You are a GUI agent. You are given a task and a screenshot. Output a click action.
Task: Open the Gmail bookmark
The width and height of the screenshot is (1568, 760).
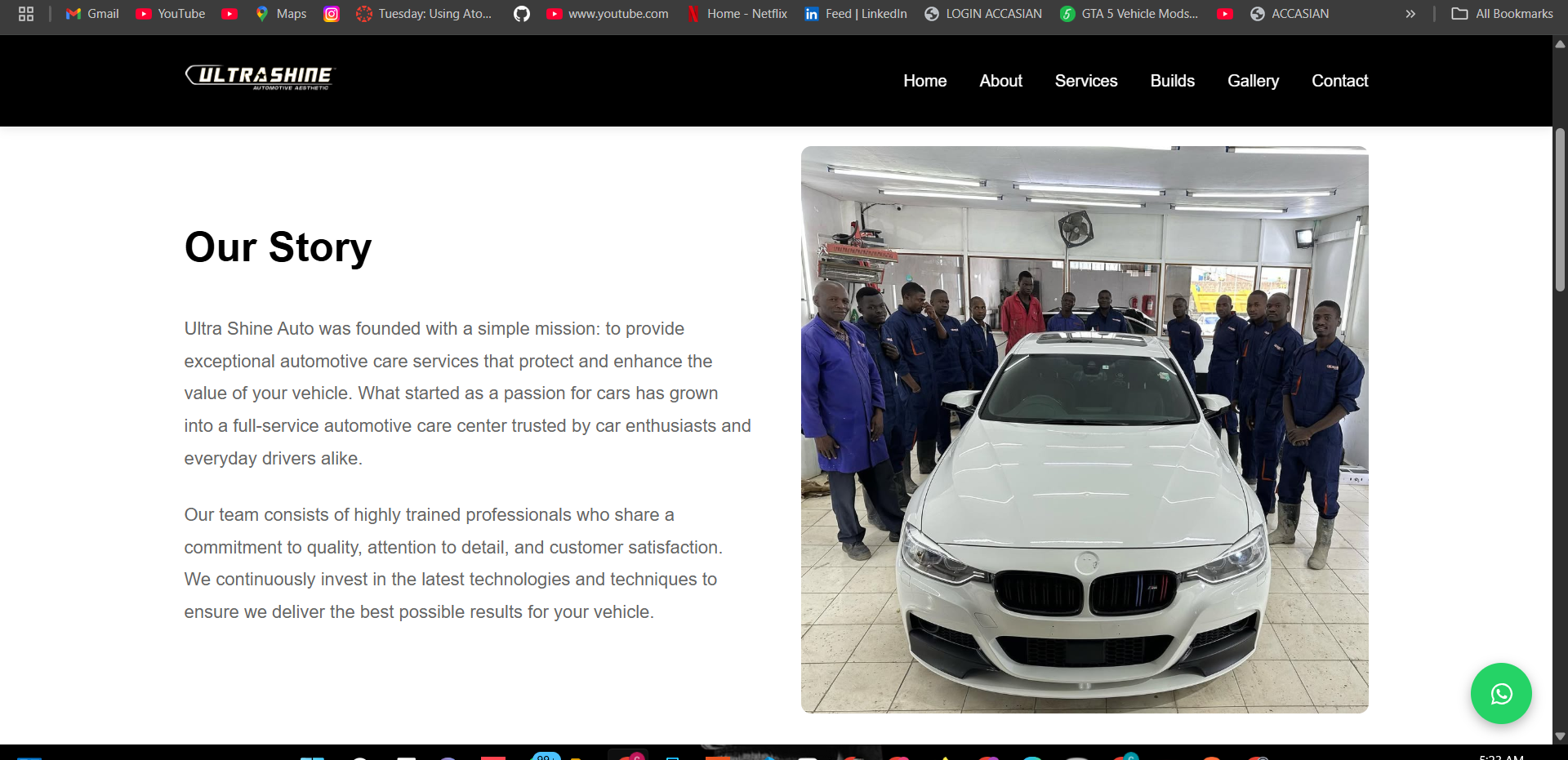click(92, 14)
